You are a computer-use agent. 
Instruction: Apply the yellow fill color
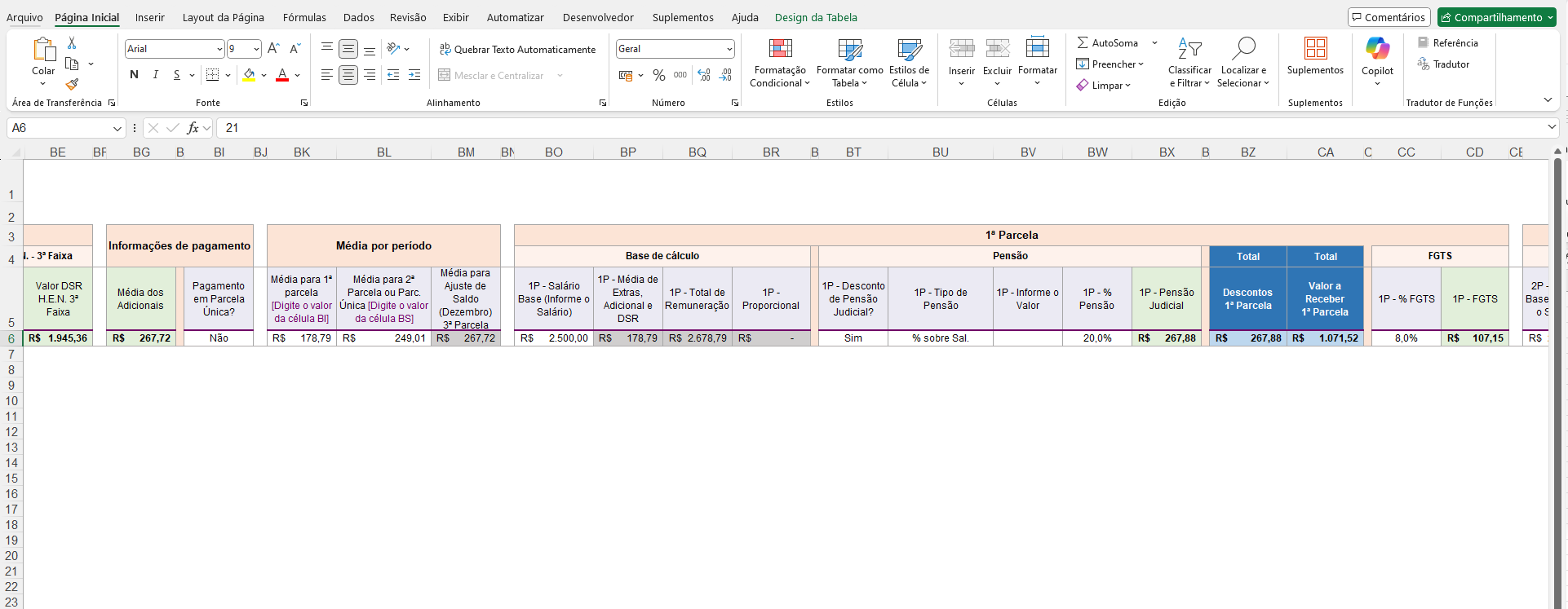[x=249, y=75]
